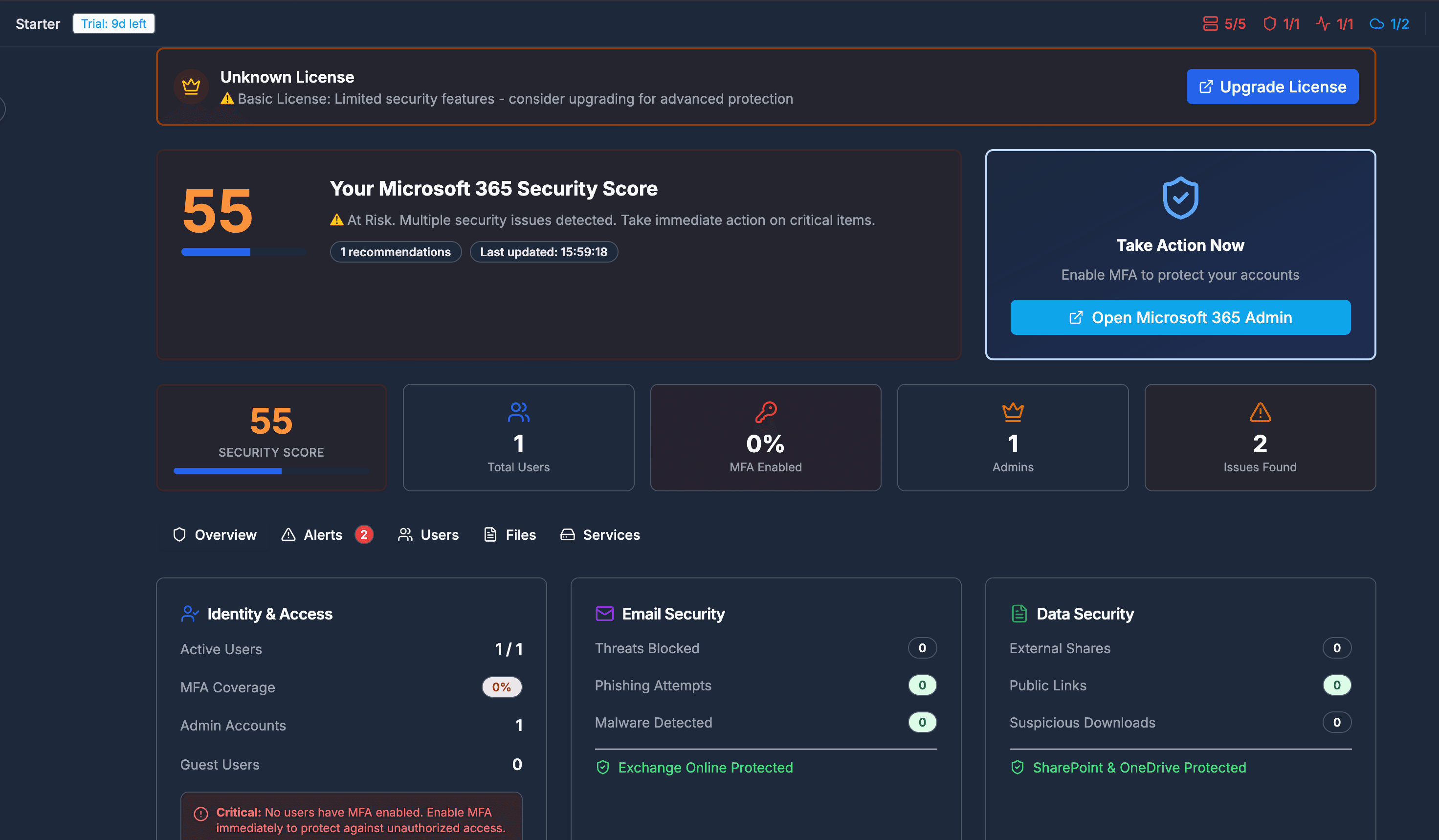Click the Exchange Online Protected status
The height and width of the screenshot is (840, 1439).
(705, 768)
